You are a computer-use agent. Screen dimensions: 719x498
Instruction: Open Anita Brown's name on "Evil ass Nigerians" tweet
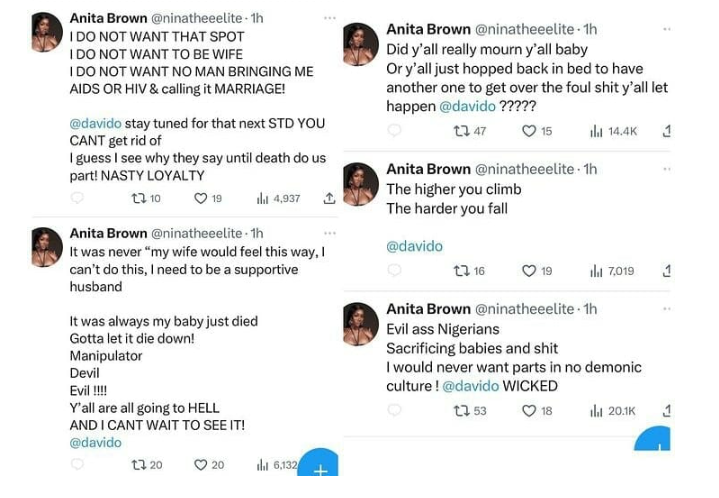[x=429, y=309]
